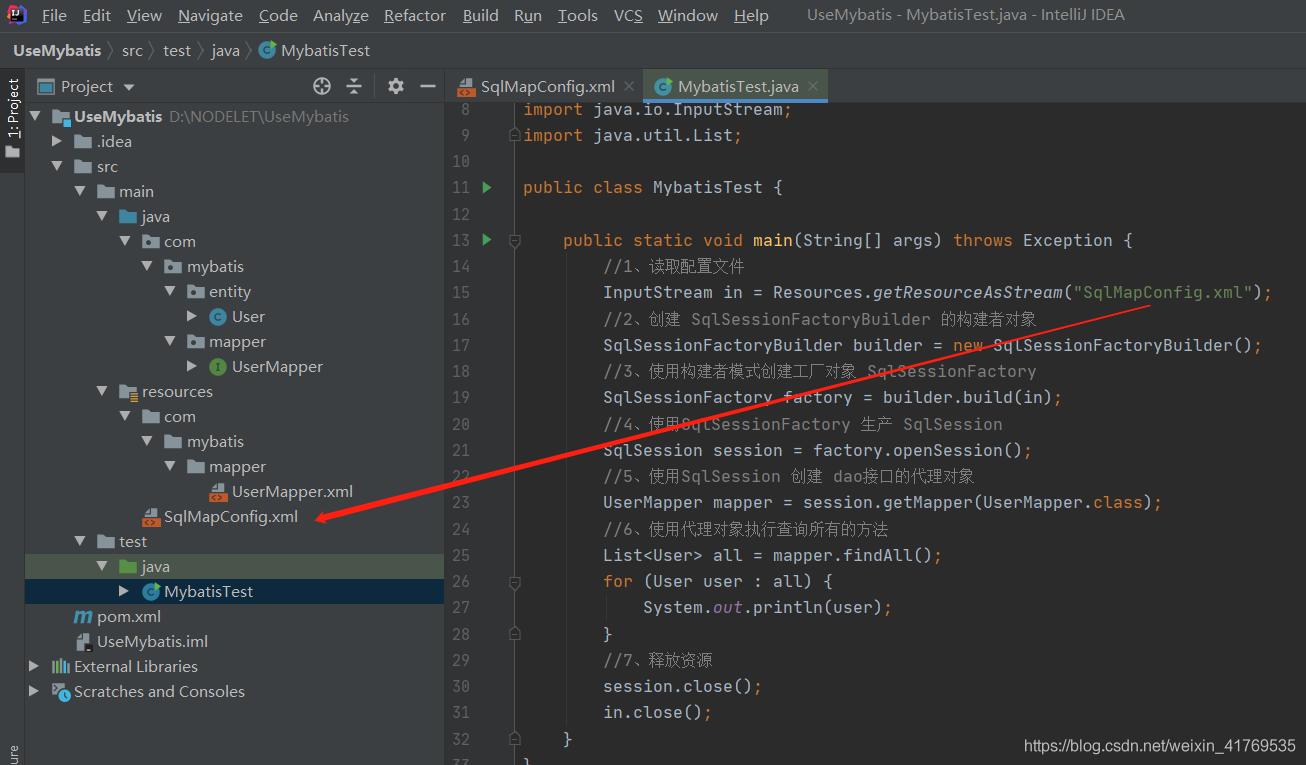Expand the .idea folder
Screen dimensions: 1306x765
(x=57, y=142)
